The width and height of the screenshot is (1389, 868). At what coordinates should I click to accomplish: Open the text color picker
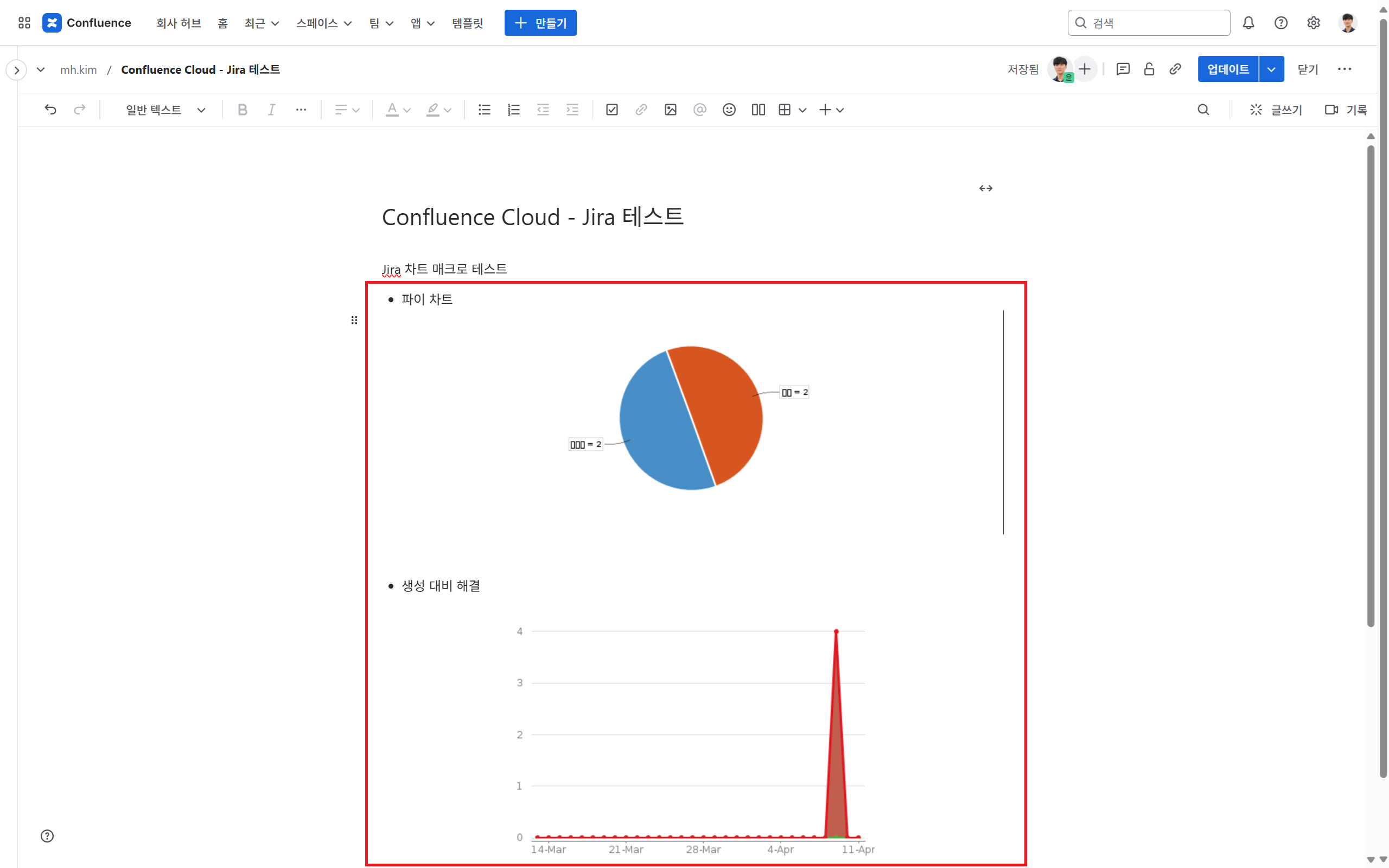tap(398, 110)
